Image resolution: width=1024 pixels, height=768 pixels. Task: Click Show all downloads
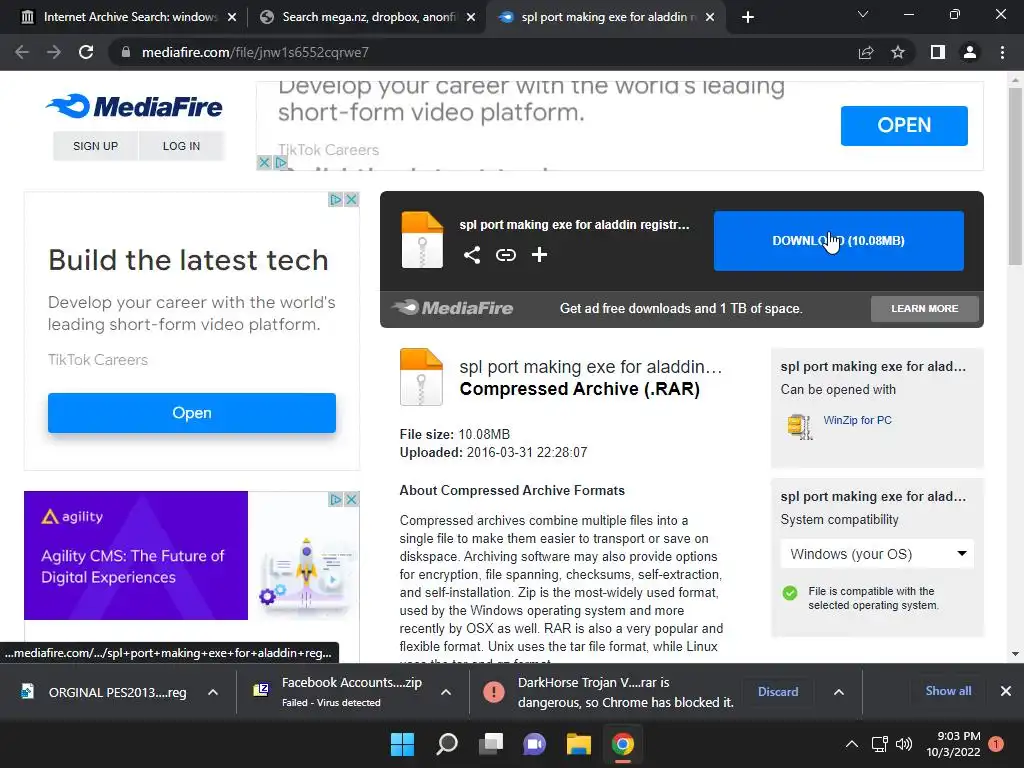pyautogui.click(x=948, y=691)
